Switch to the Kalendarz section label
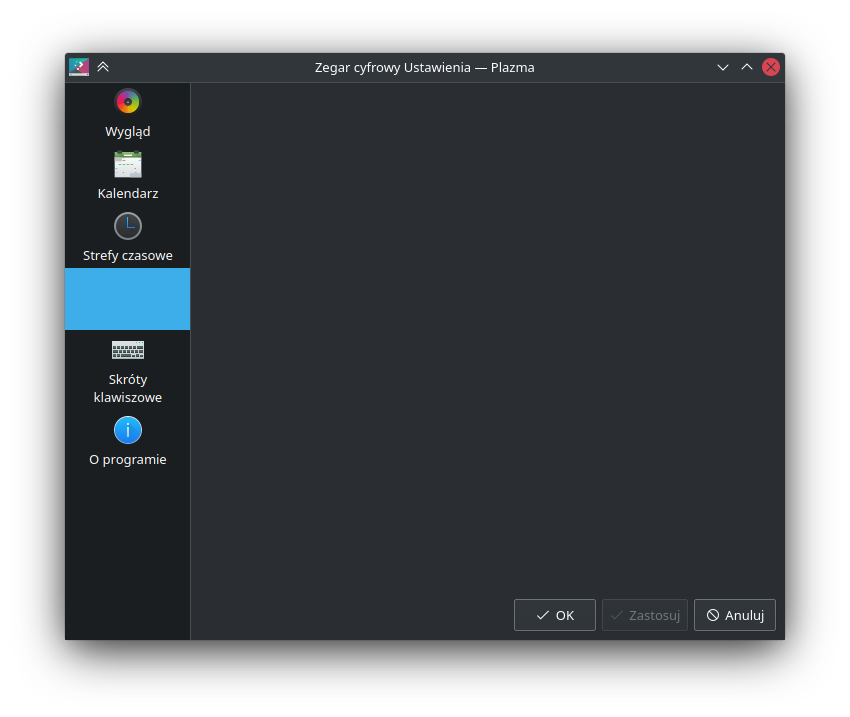850x717 pixels. point(127,194)
